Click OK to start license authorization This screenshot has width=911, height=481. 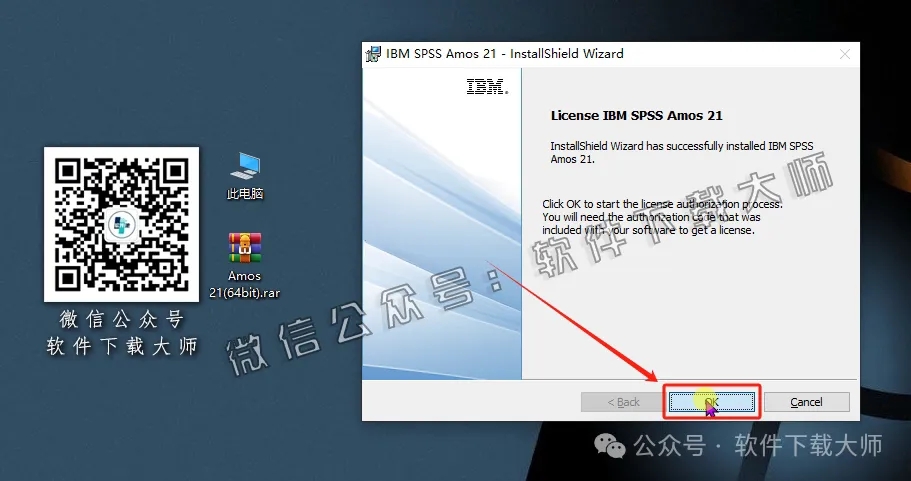coord(712,402)
